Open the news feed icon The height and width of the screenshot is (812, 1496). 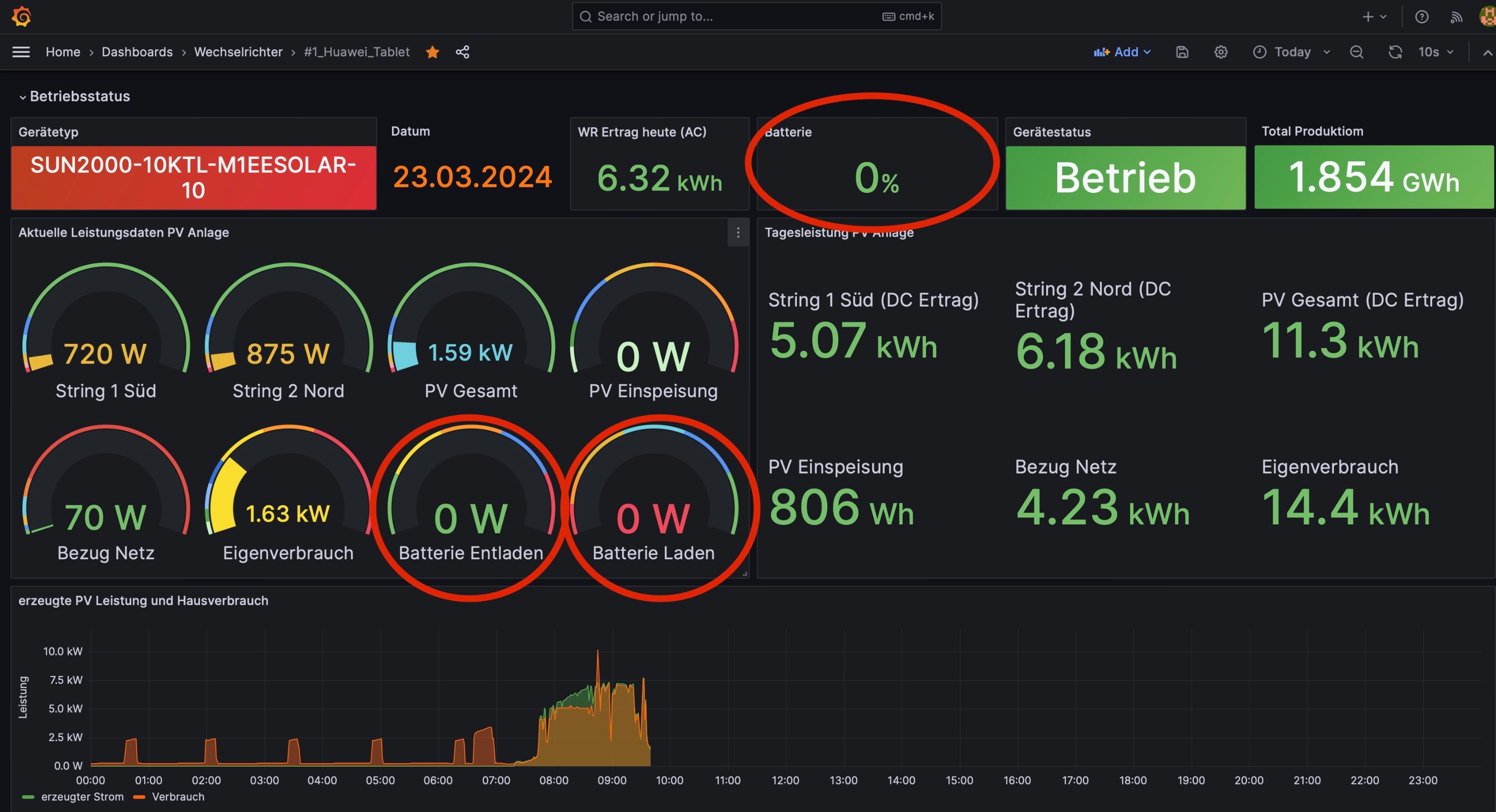tap(1455, 17)
